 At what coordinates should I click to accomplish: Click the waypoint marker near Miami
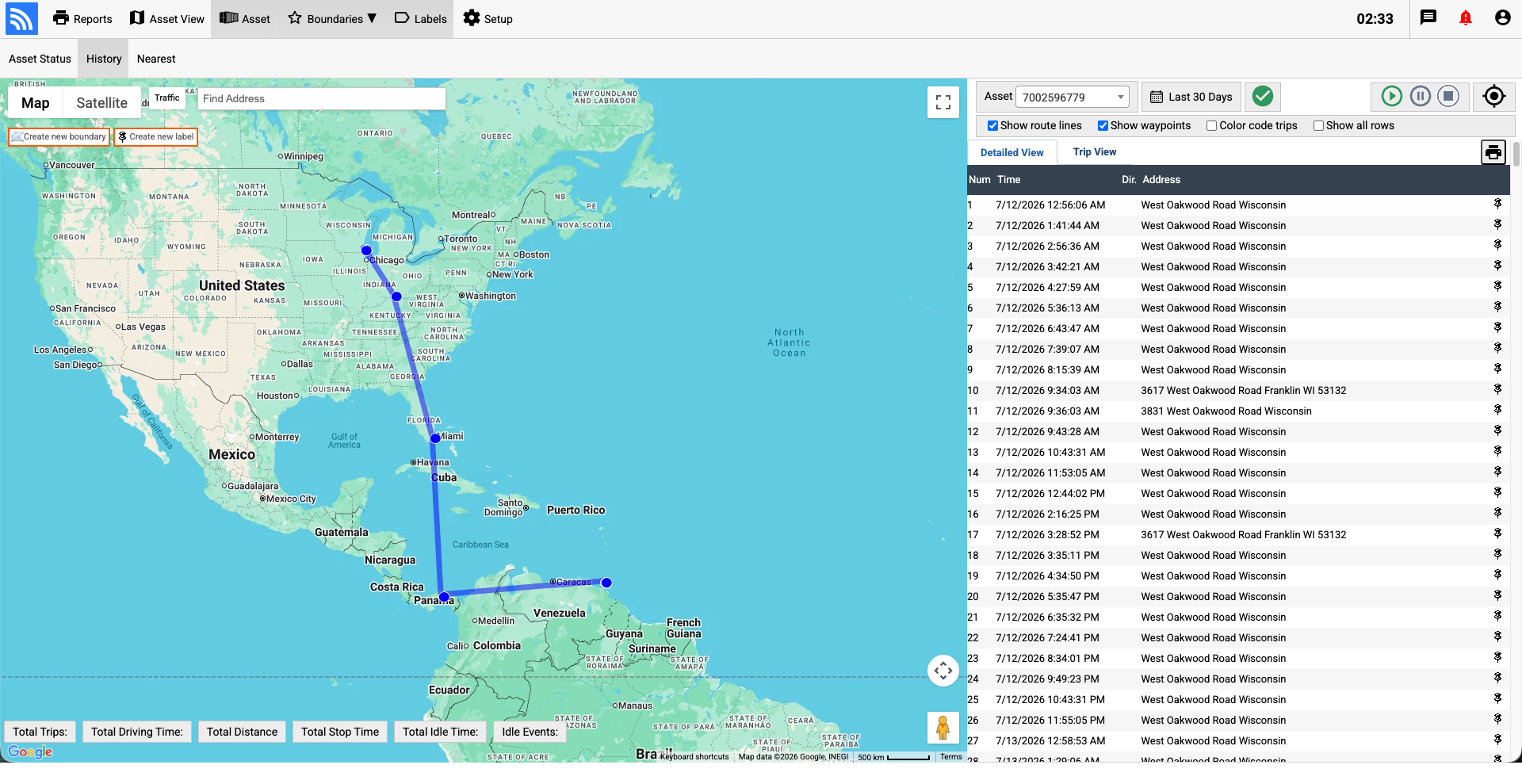tap(435, 438)
